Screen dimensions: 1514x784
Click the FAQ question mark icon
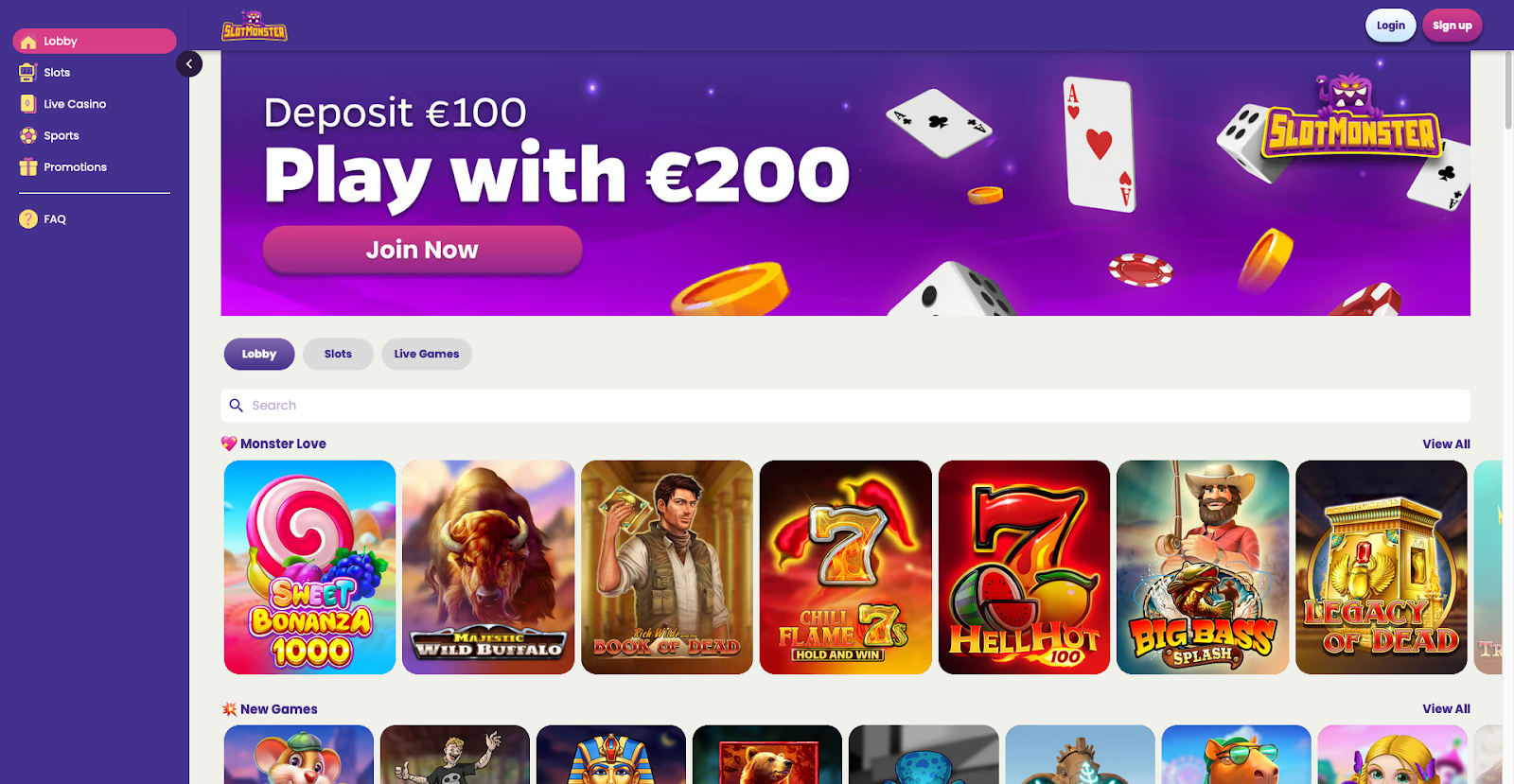28,219
